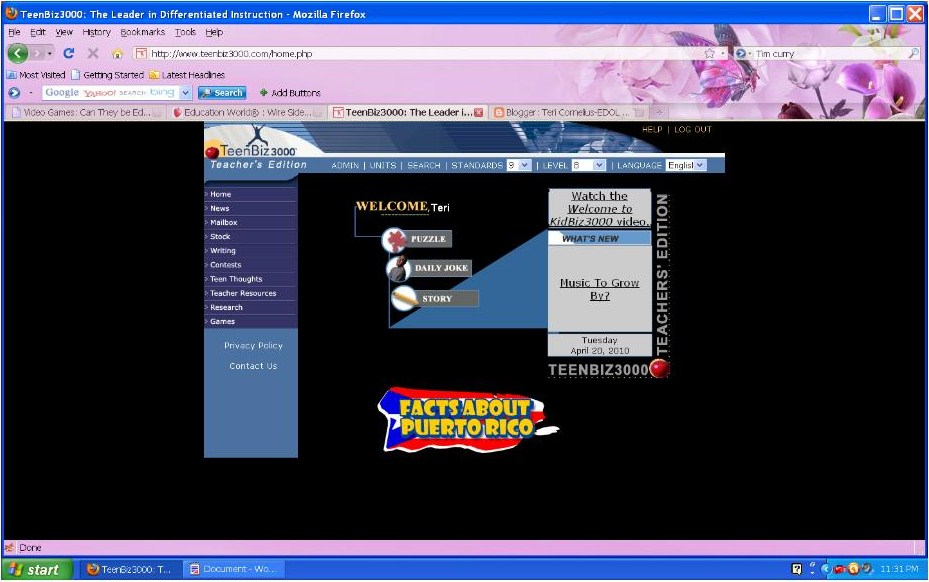Screen dimensions: 929x582
Task: Click the Firefox icon in the title bar
Action: [x=11, y=13]
